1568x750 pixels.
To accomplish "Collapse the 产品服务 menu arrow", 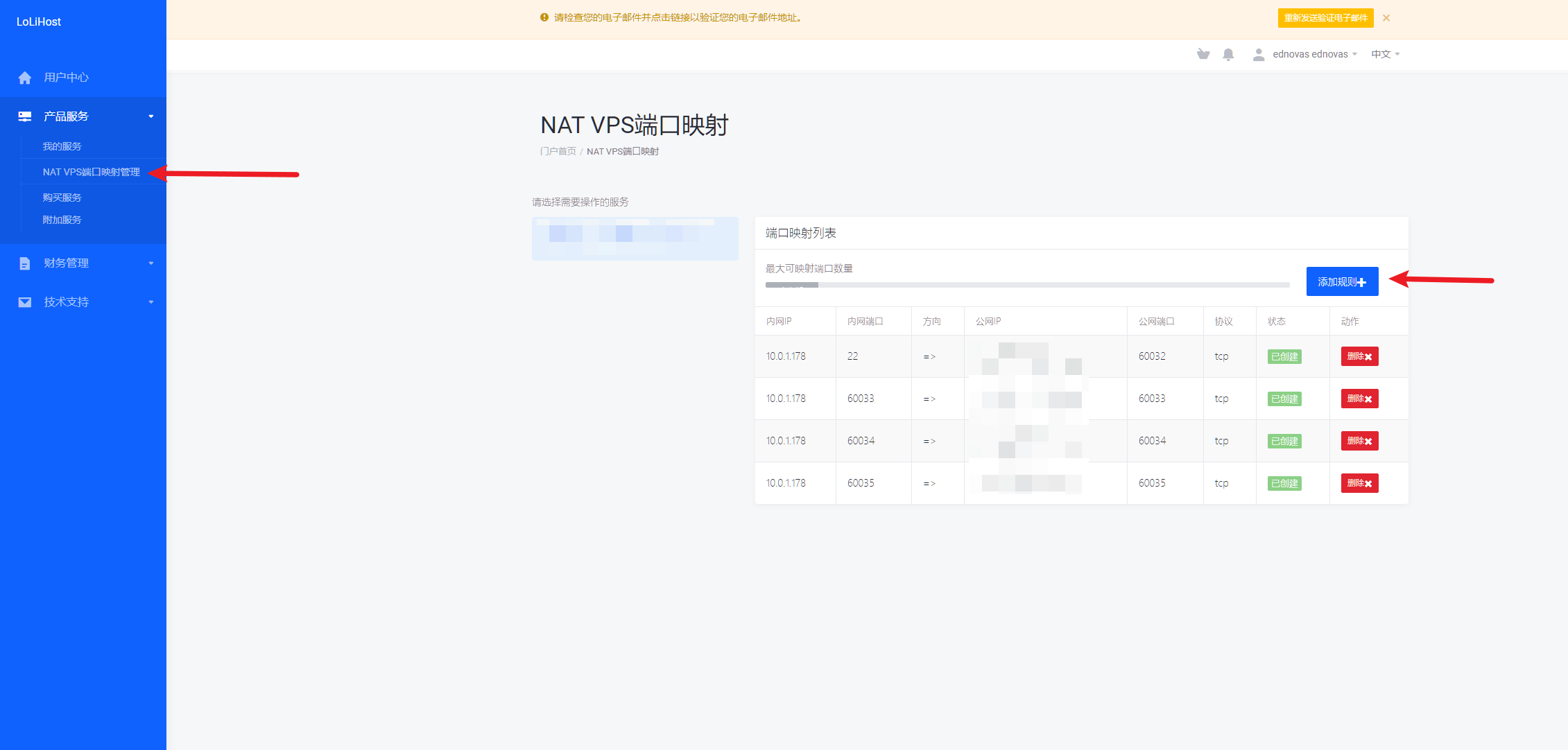I will click(x=151, y=116).
